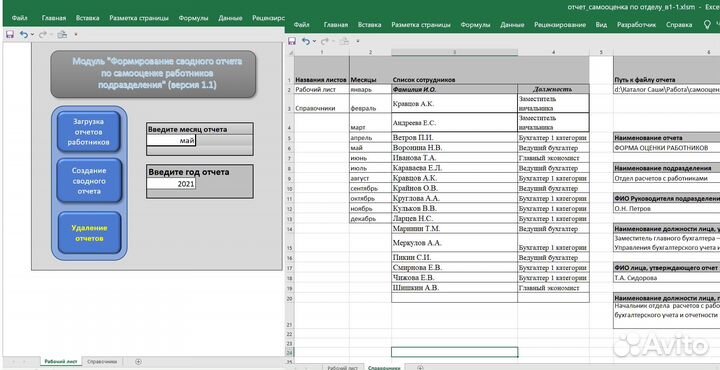This screenshot has width=720, height=370.
Task: Open Главная tab in the right window
Action: (336, 25)
